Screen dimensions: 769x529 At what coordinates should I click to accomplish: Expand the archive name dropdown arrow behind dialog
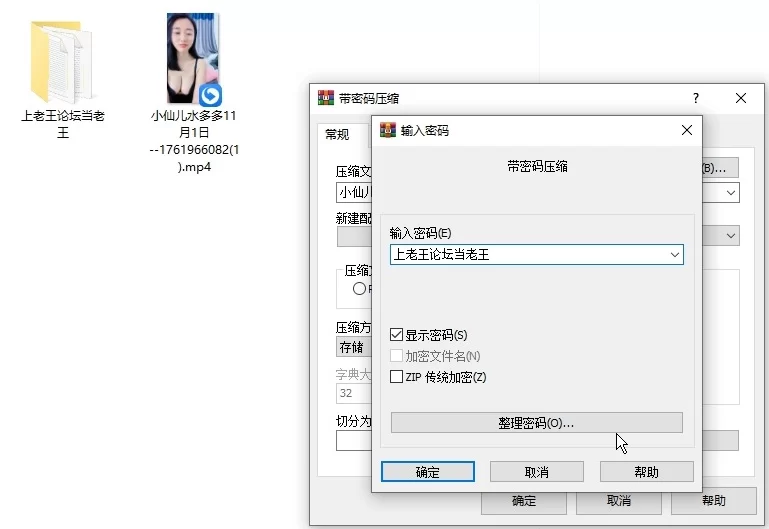(730, 192)
